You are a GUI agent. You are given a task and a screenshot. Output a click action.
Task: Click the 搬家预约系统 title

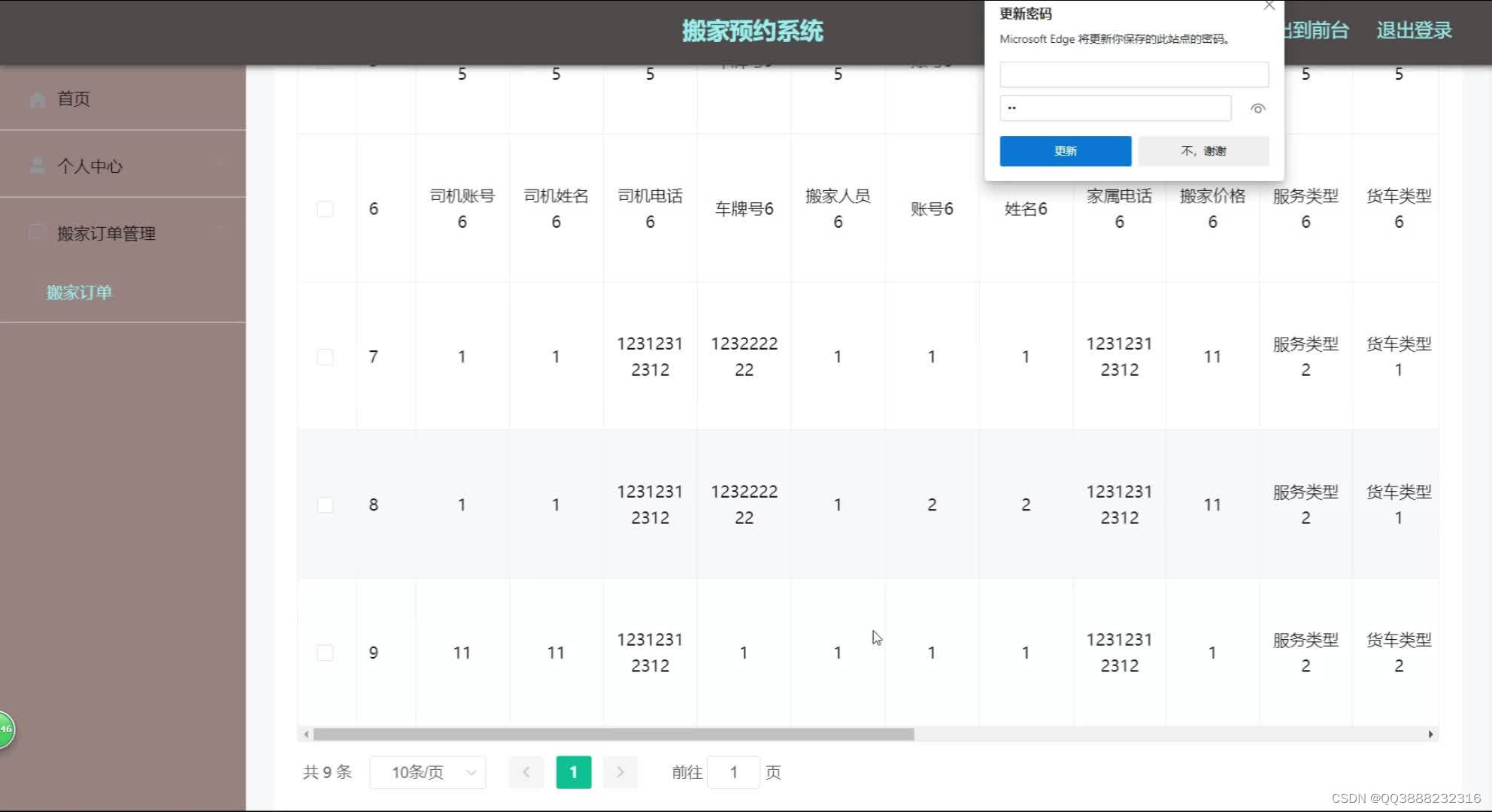click(x=753, y=31)
